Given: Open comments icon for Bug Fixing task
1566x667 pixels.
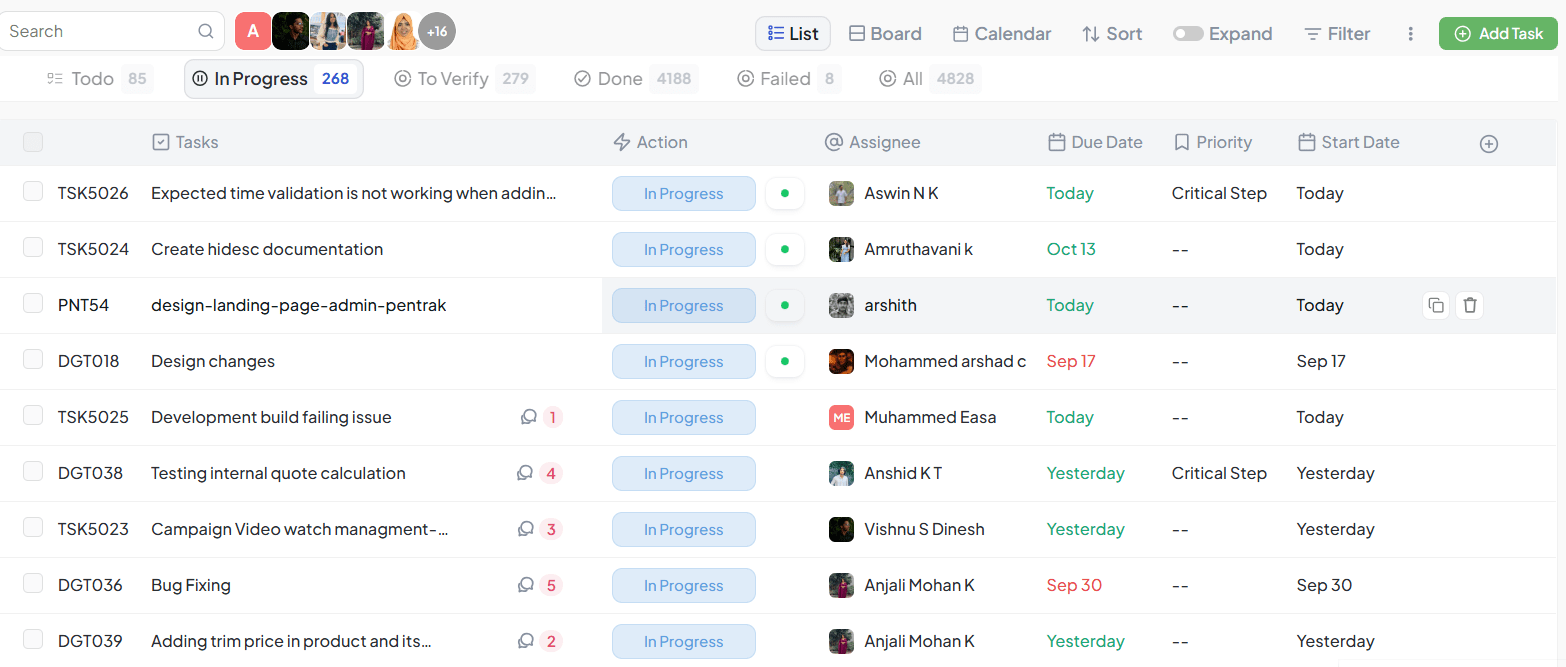Looking at the screenshot, I should (526, 585).
